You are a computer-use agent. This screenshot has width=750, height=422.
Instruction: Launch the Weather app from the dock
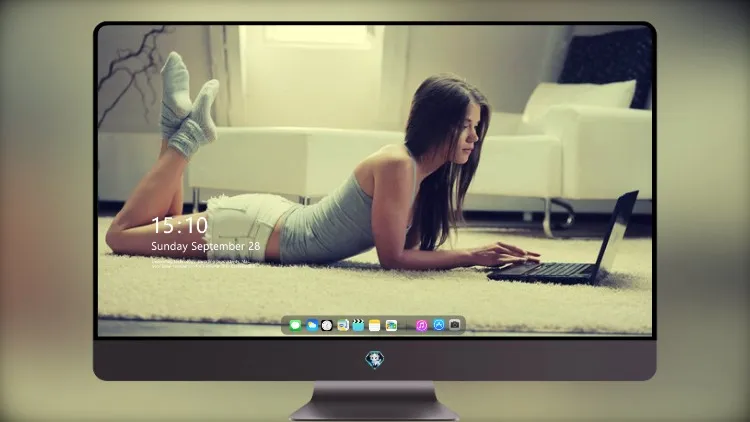[312, 325]
